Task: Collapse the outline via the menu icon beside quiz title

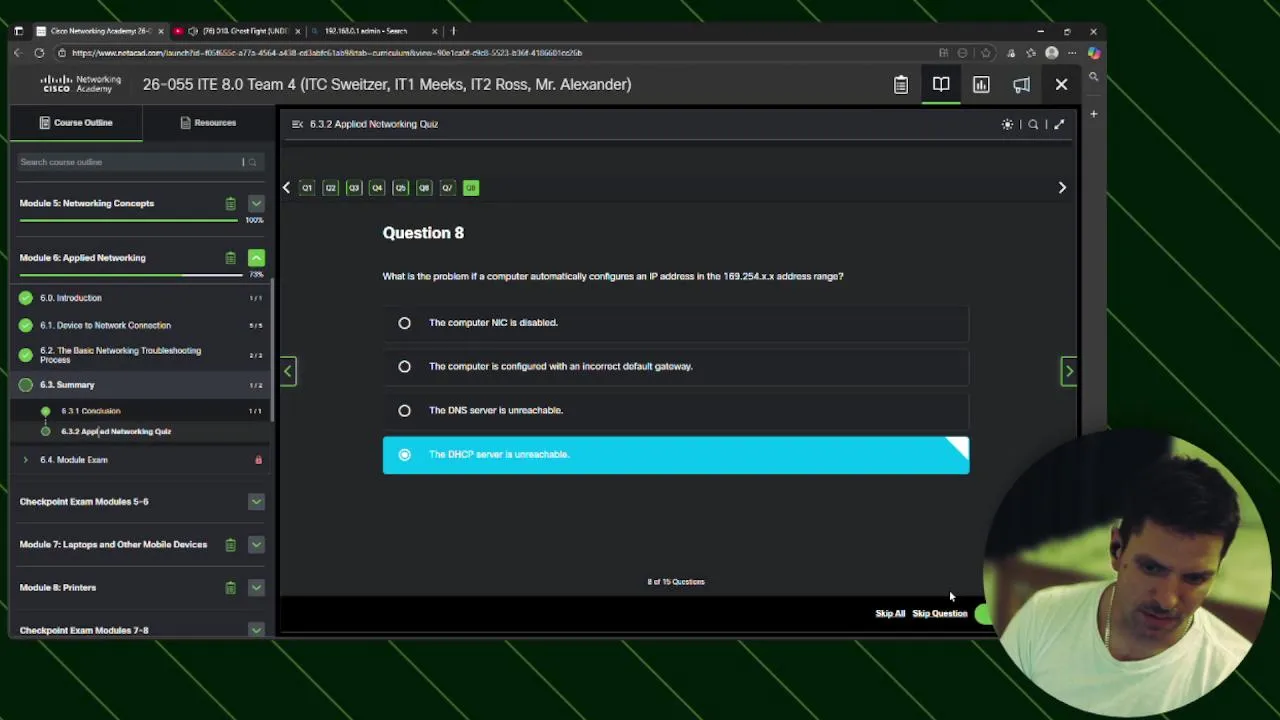Action: (297, 124)
